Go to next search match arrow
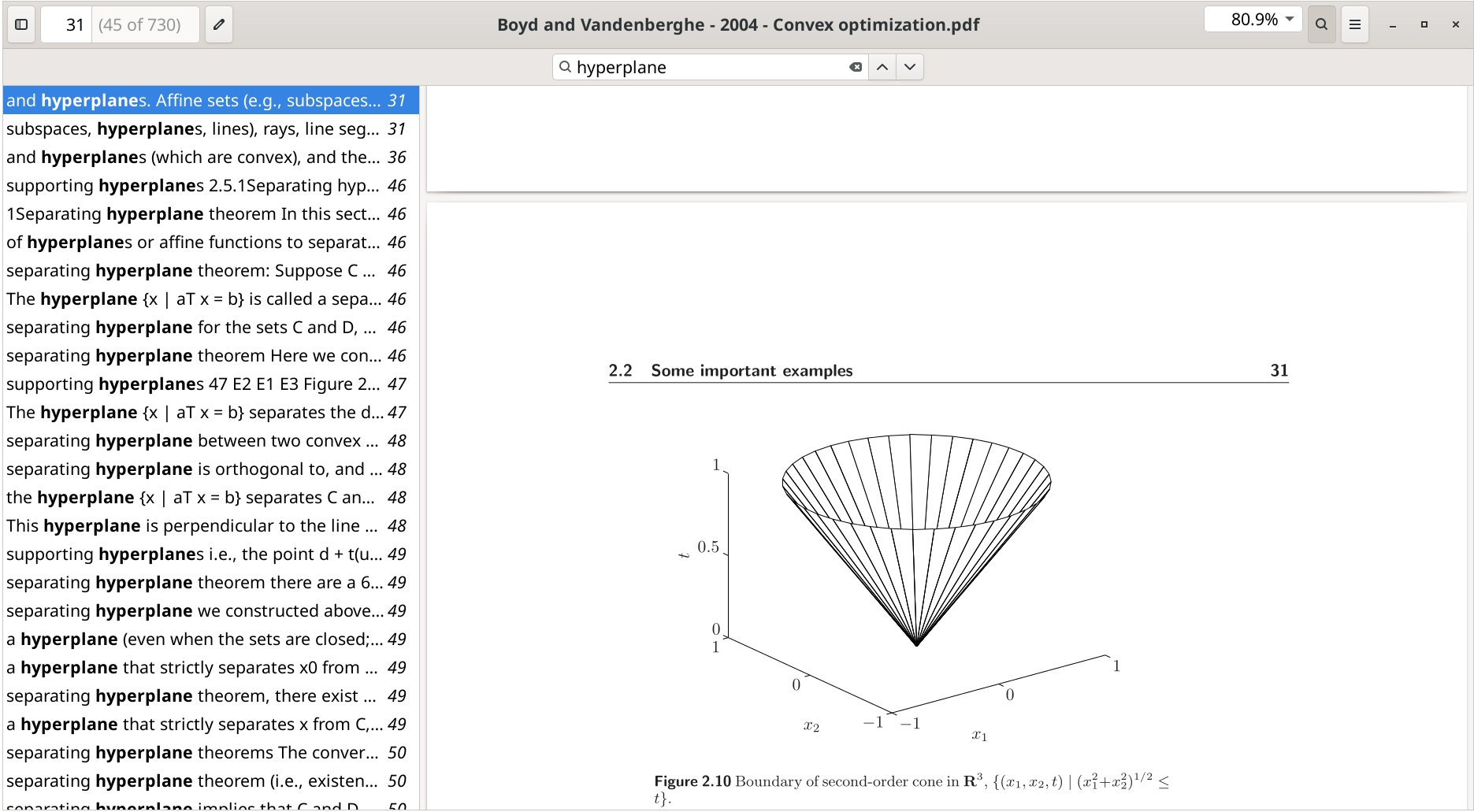Image resolution: width=1474 pixels, height=812 pixels. (910, 67)
